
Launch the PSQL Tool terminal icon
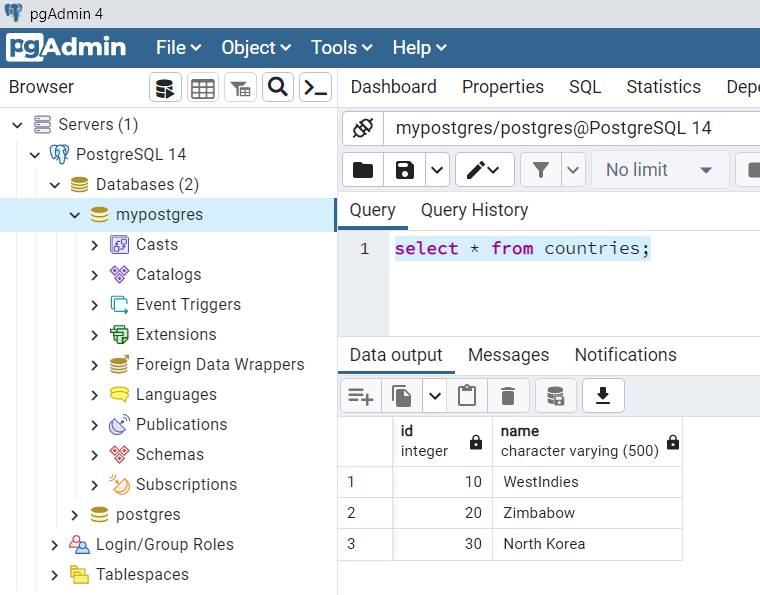tap(316, 88)
